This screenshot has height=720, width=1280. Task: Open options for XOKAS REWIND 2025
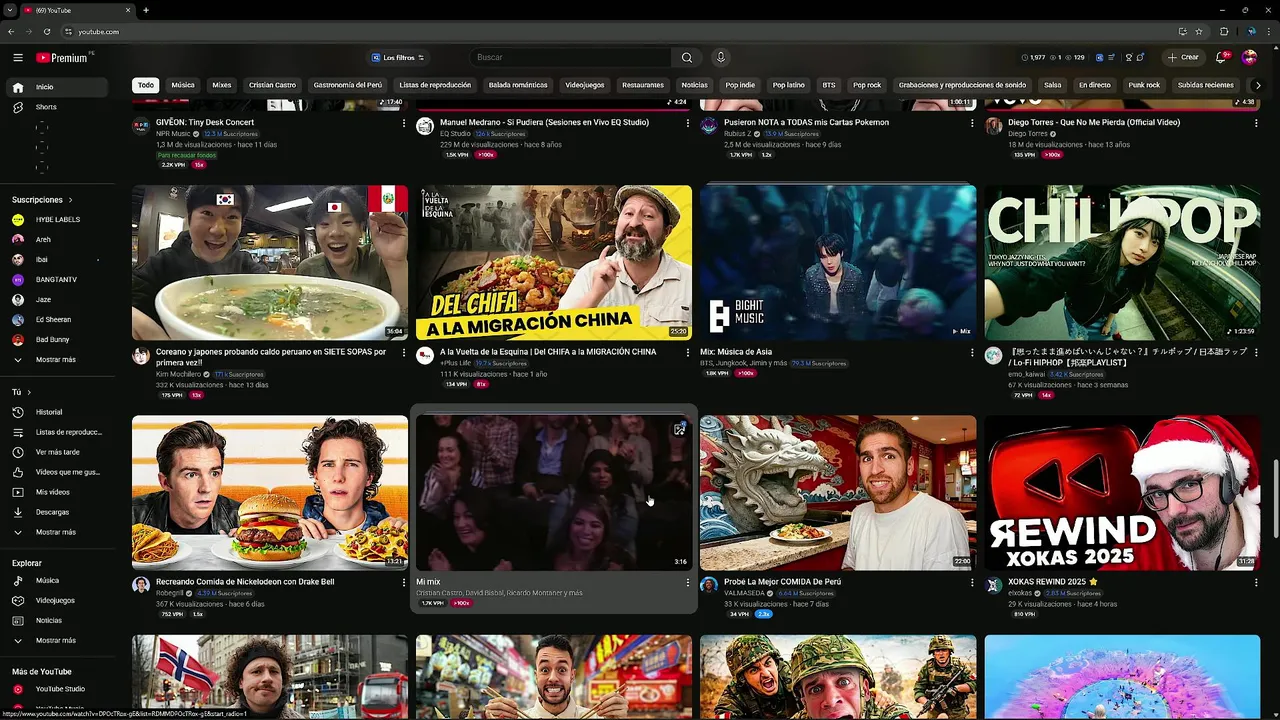pos(1256,582)
